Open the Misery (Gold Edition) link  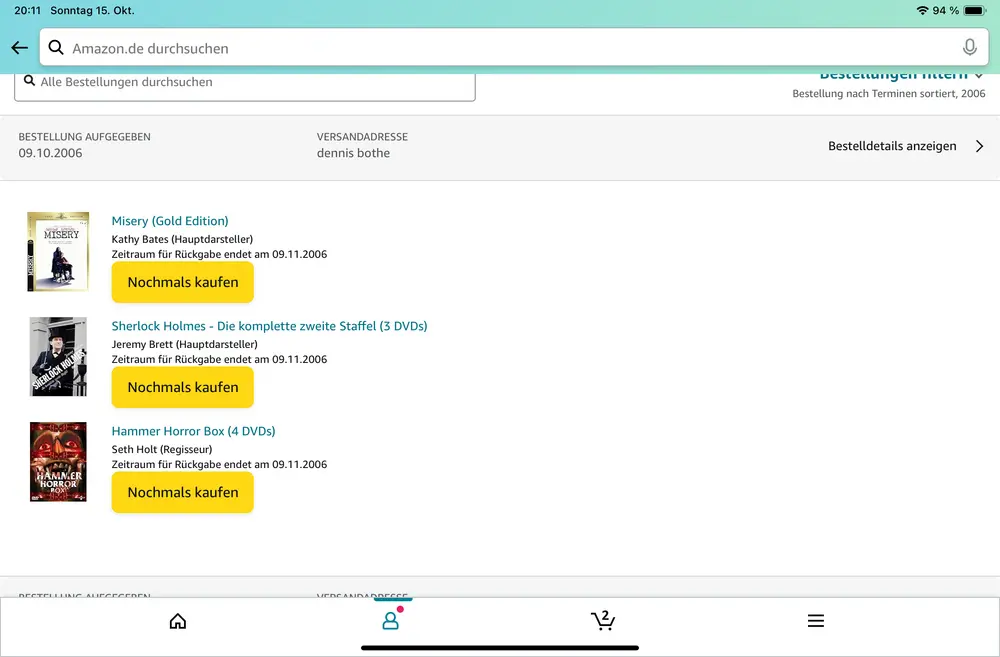(x=170, y=221)
